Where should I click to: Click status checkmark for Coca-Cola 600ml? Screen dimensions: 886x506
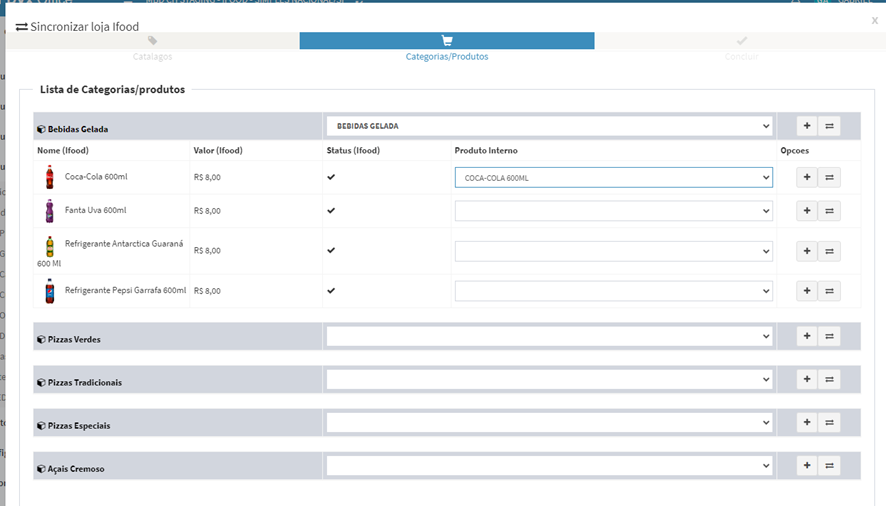click(331, 177)
